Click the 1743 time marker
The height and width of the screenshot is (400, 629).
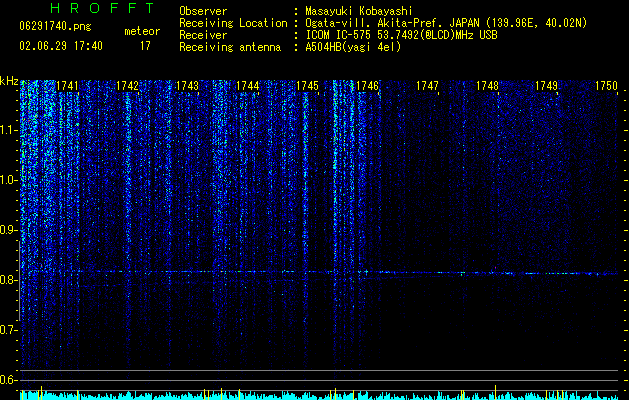coord(187,86)
